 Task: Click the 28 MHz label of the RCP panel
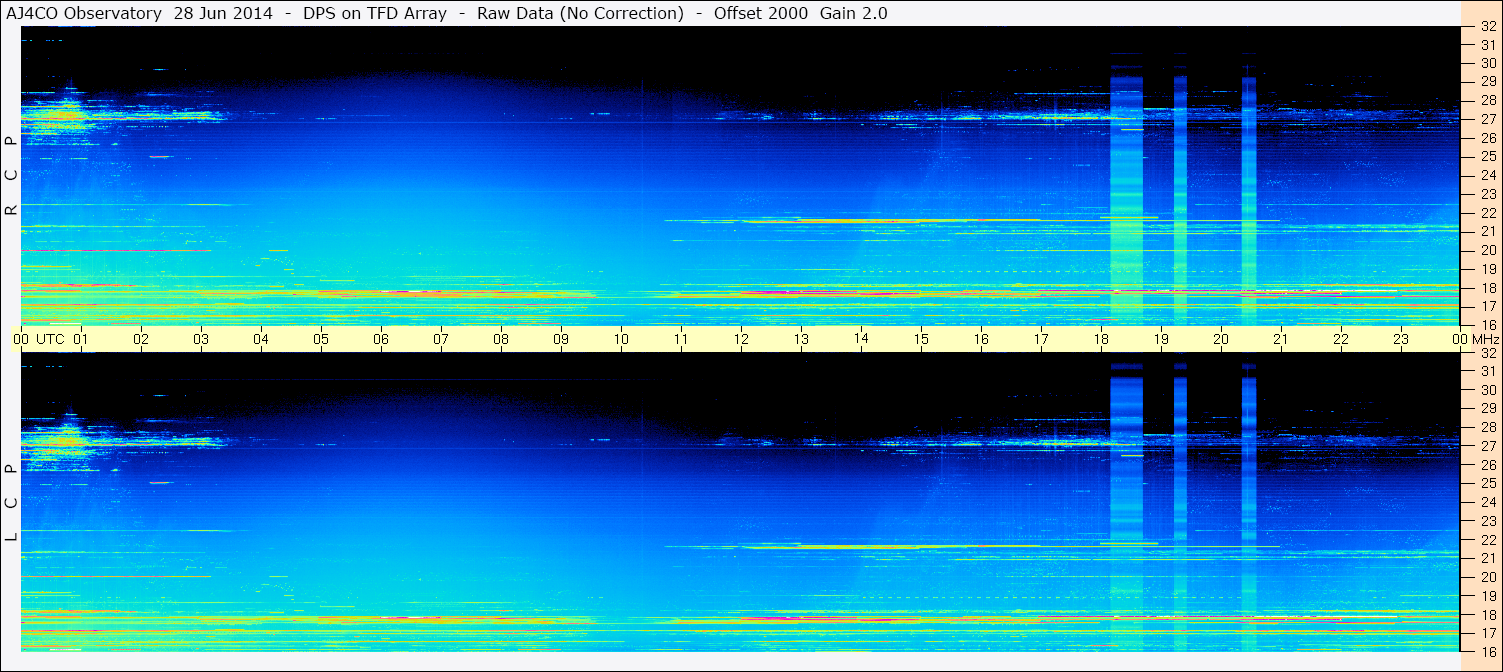[x=1488, y=100]
